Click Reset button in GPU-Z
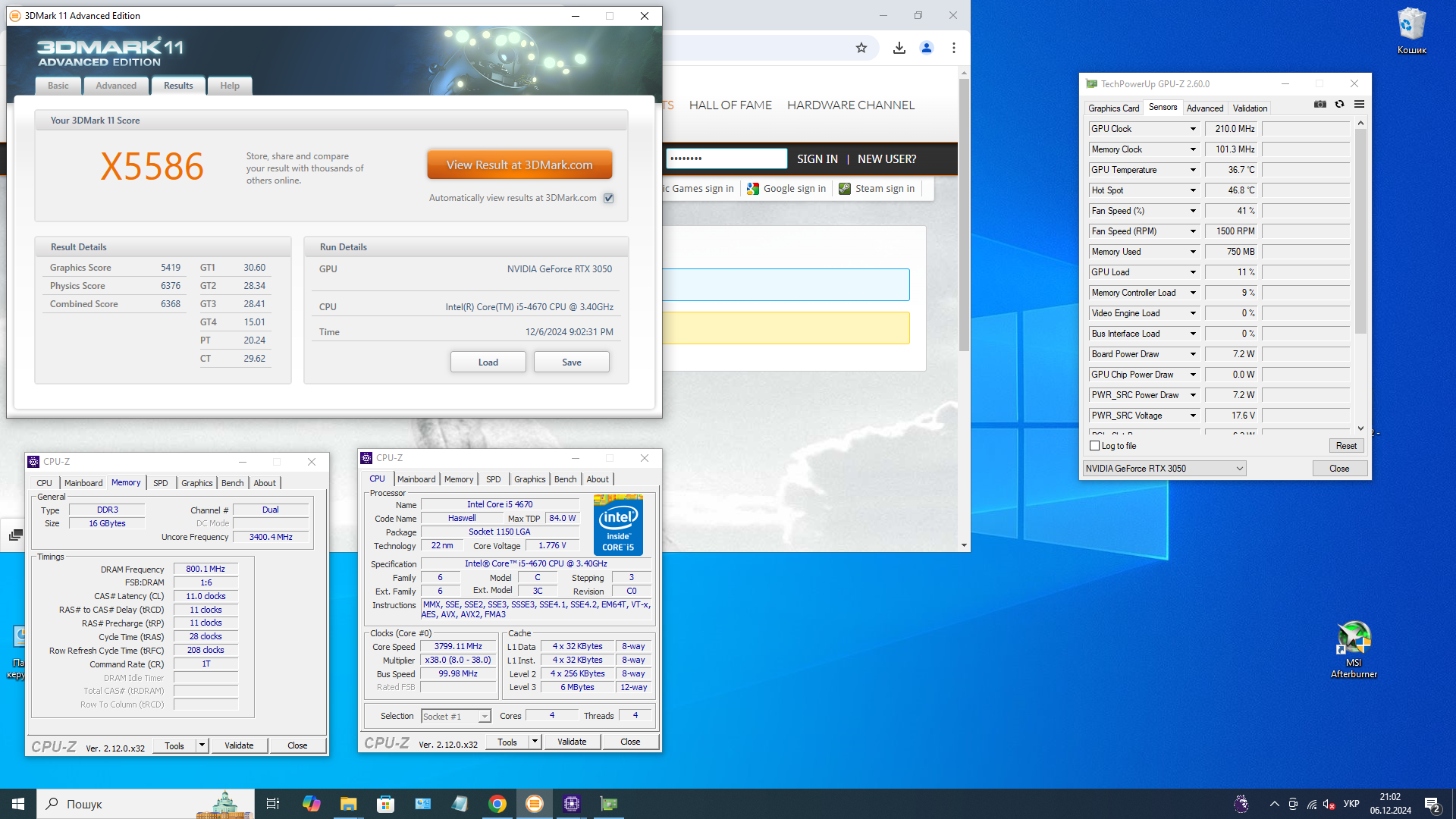 point(1346,446)
